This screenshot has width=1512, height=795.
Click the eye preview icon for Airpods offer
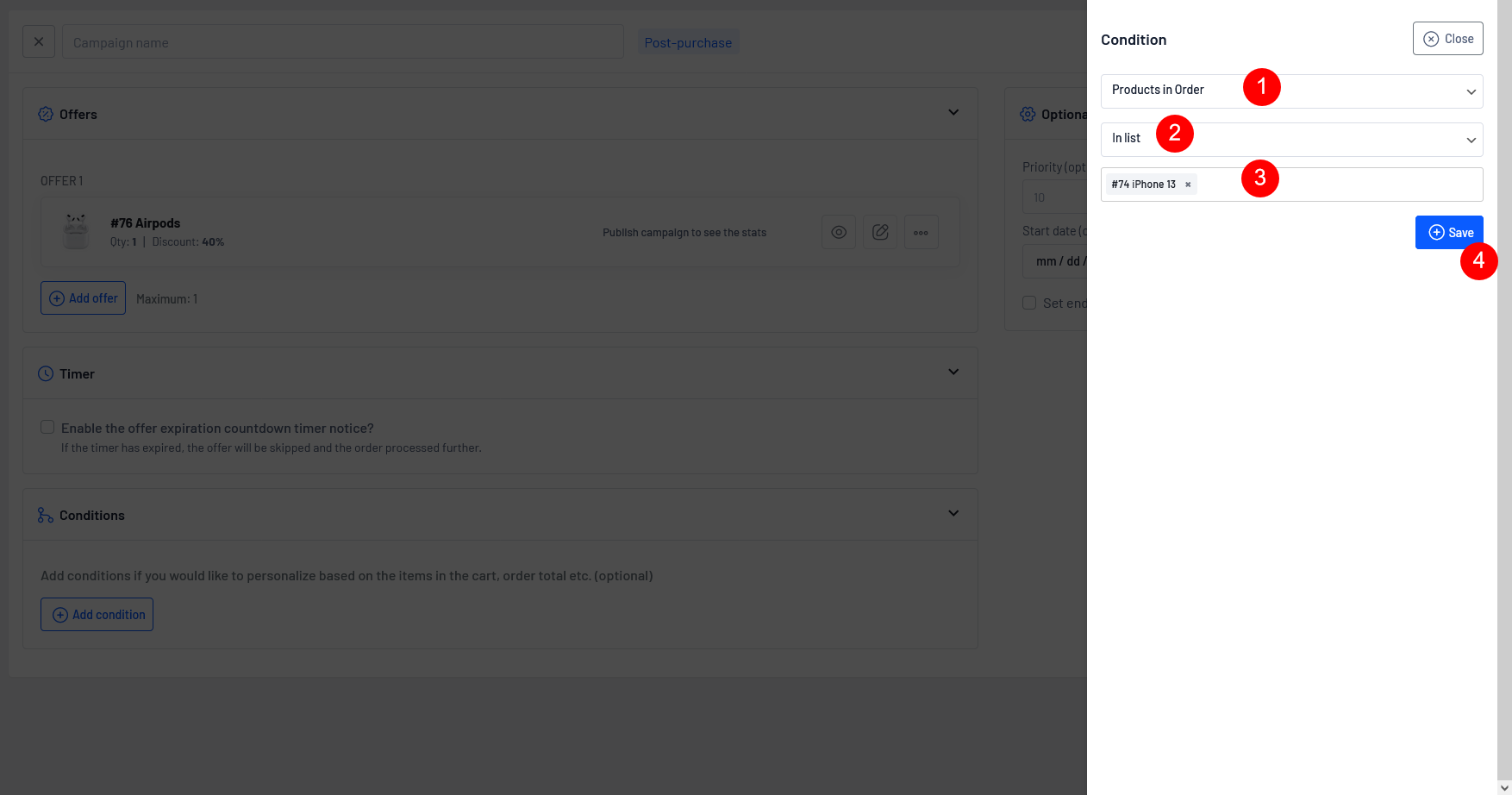[x=838, y=232]
